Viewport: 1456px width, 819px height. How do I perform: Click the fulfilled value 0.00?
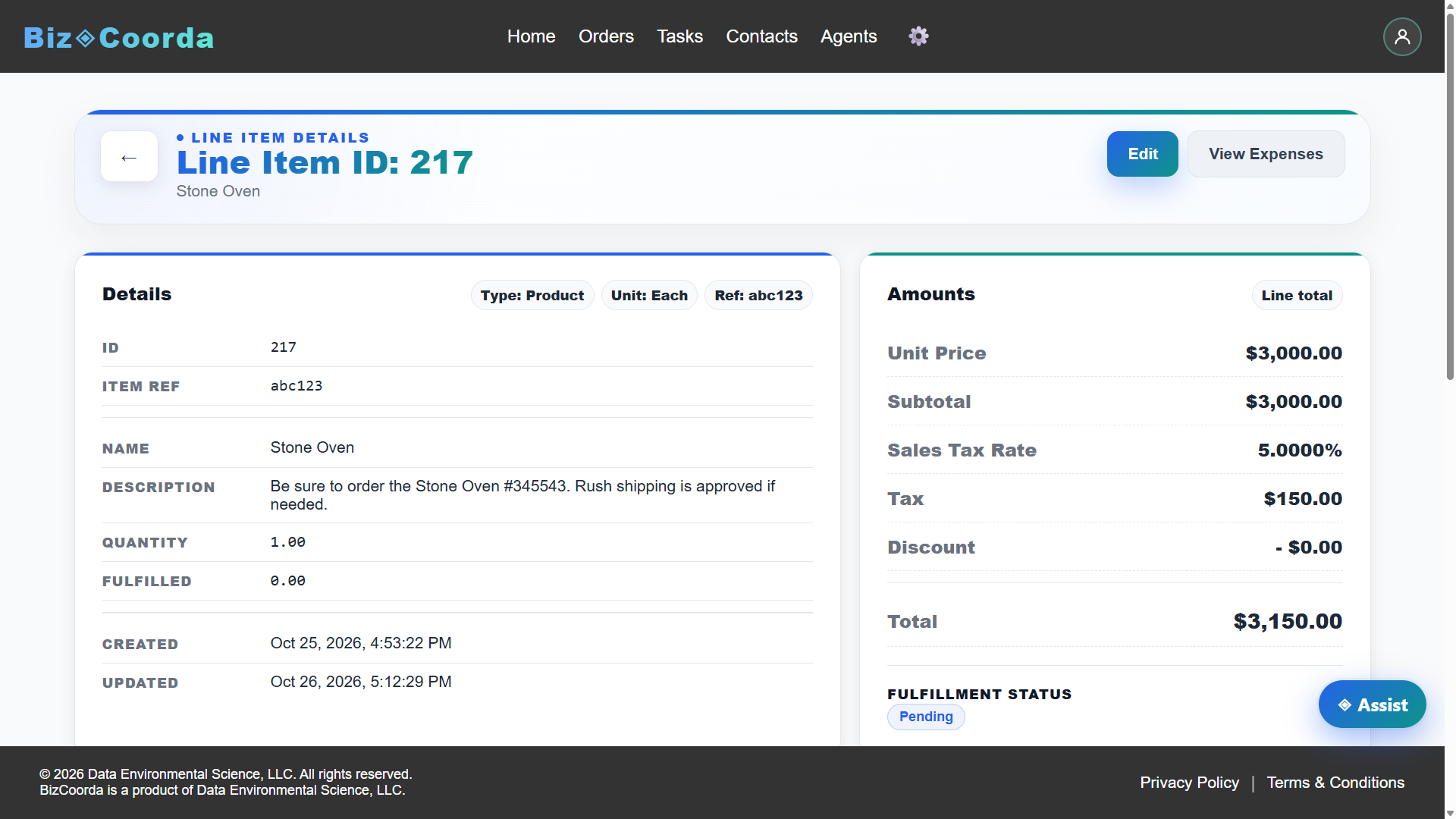[x=288, y=581]
